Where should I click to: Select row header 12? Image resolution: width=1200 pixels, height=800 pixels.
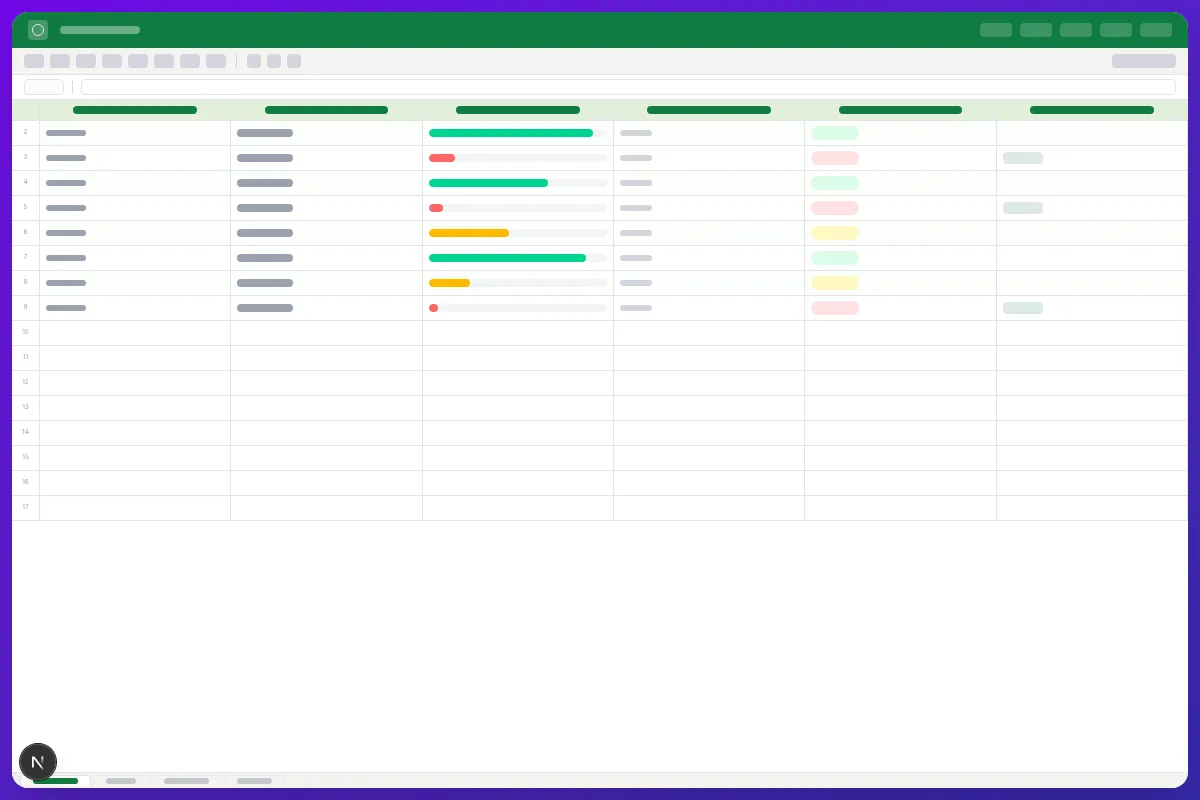pos(26,383)
